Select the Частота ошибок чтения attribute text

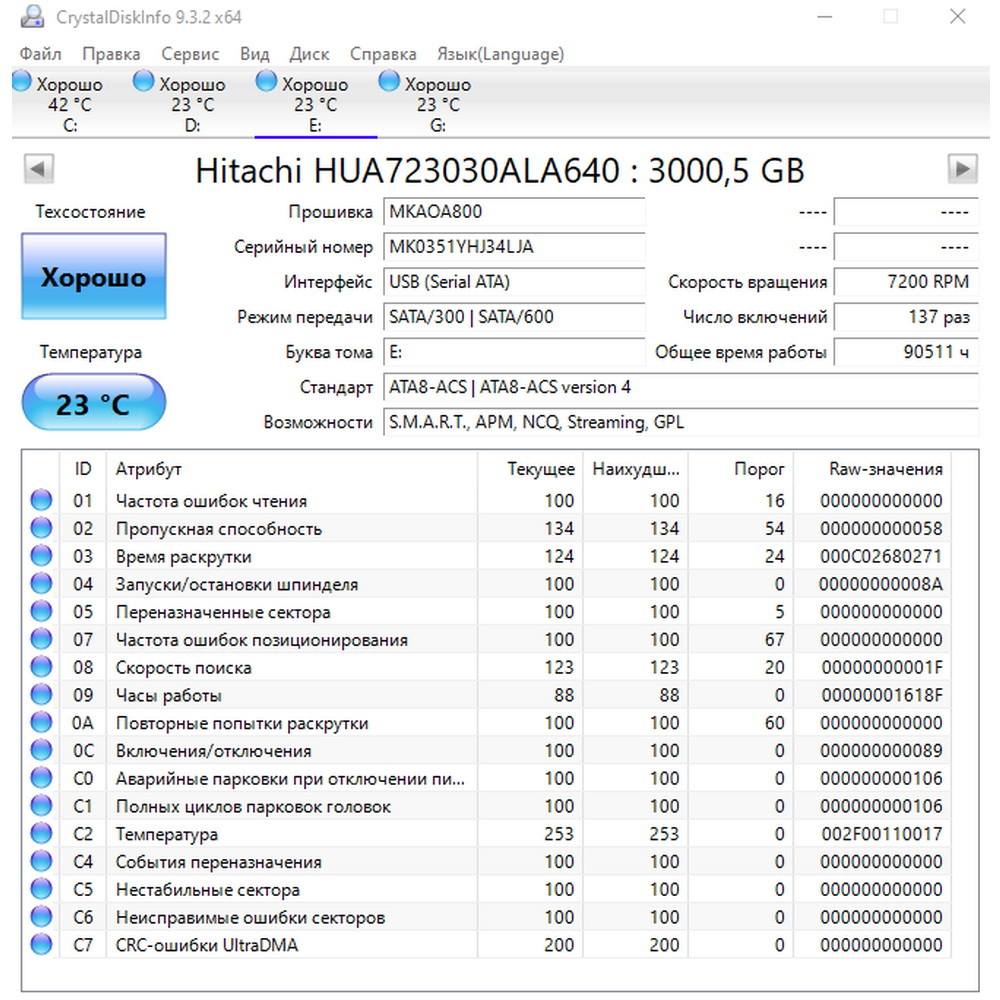(211, 501)
